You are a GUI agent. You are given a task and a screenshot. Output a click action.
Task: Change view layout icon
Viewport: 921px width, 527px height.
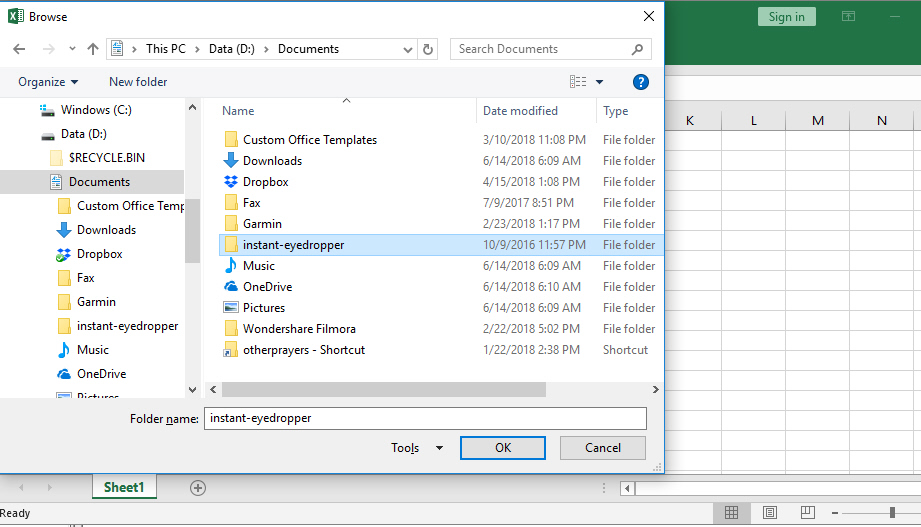[578, 82]
